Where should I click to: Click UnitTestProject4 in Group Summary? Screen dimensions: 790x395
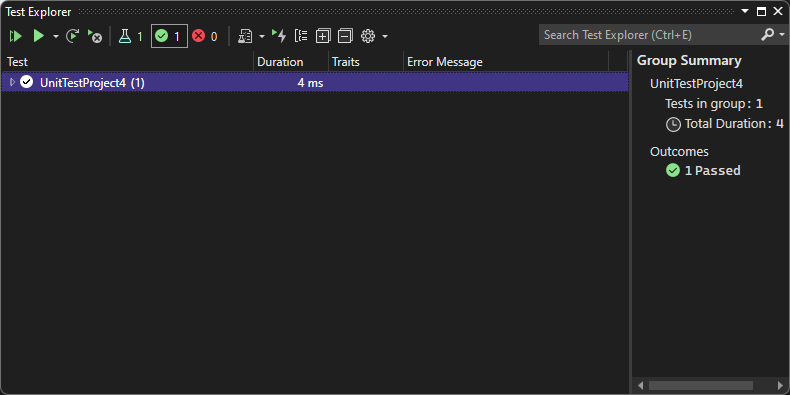pyautogui.click(x=696, y=83)
